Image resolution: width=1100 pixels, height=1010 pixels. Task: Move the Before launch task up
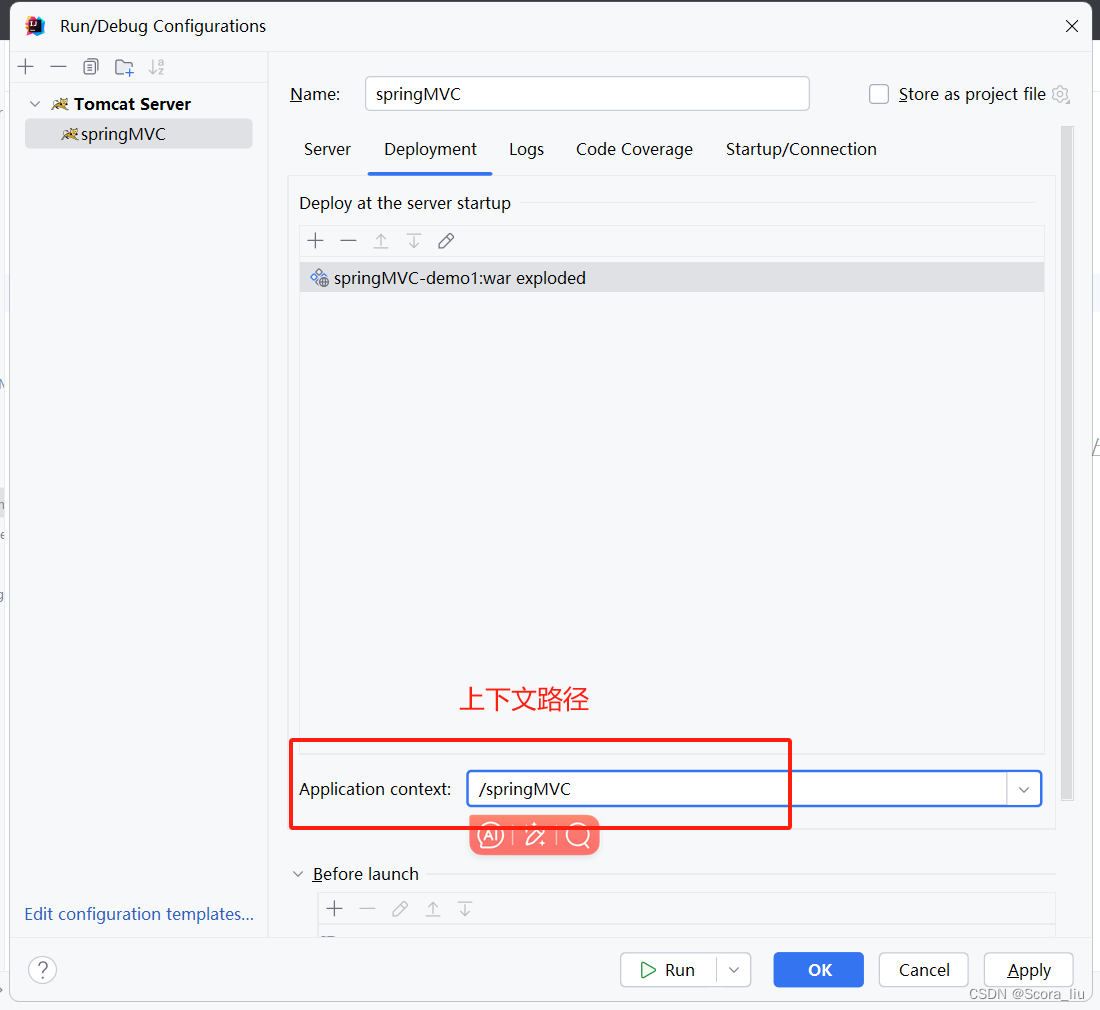(433, 909)
